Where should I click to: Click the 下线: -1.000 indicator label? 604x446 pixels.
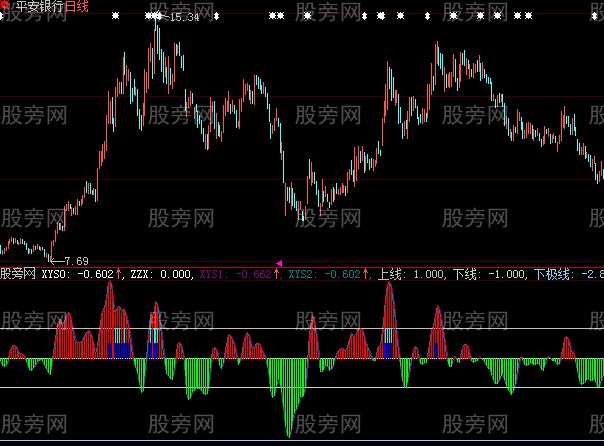pos(489,274)
